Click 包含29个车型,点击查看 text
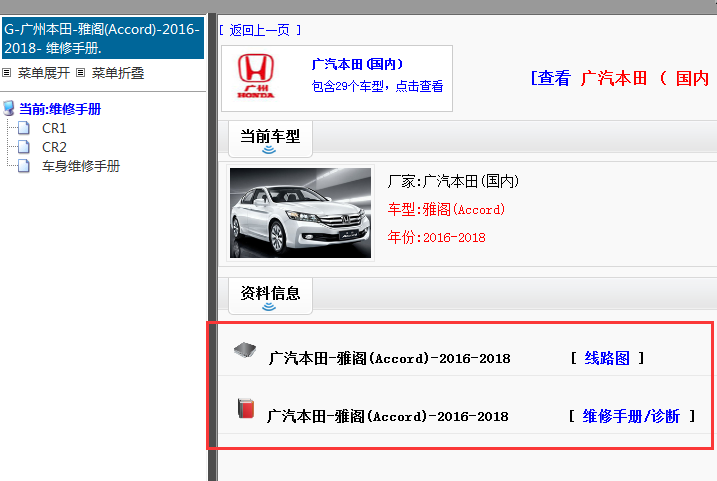 377,86
